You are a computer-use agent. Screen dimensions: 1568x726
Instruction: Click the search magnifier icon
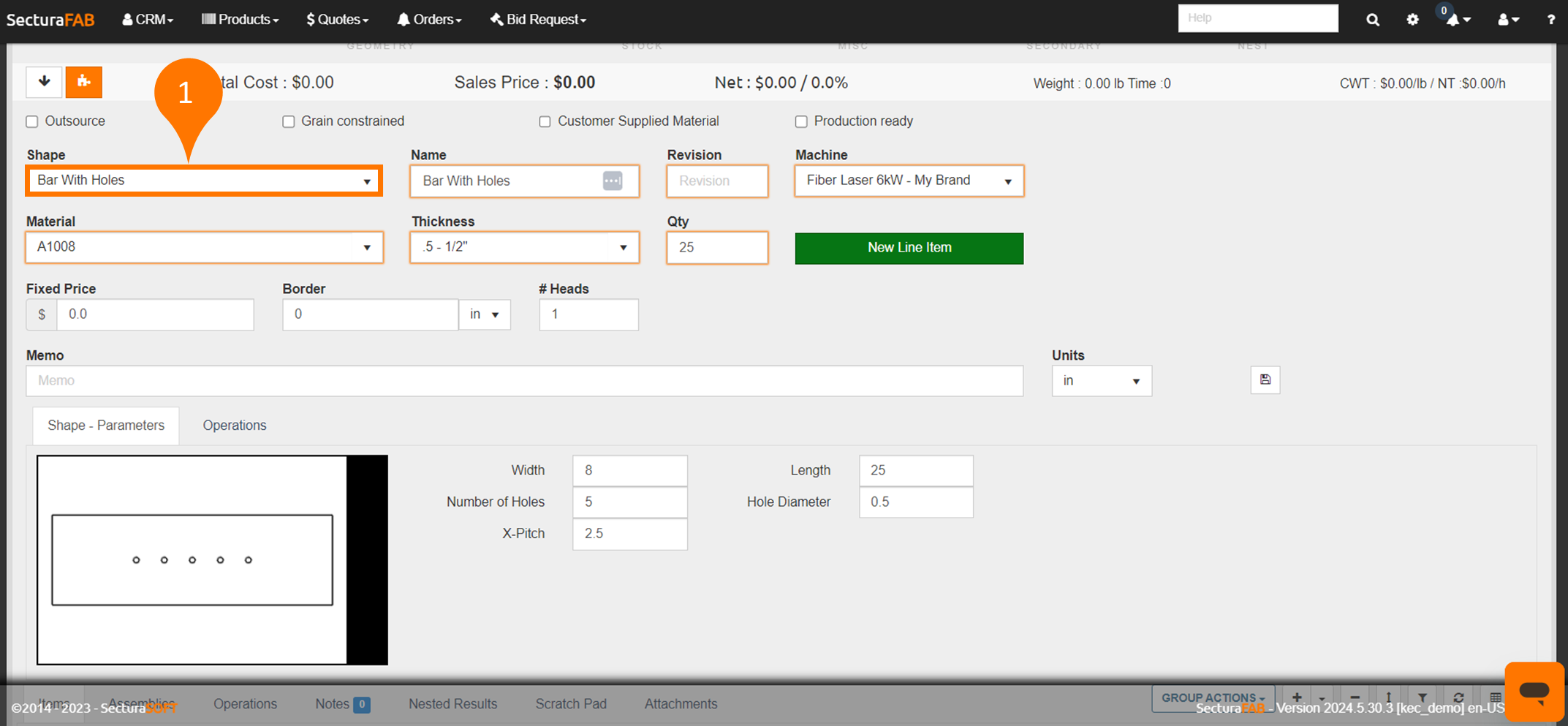point(1372,20)
